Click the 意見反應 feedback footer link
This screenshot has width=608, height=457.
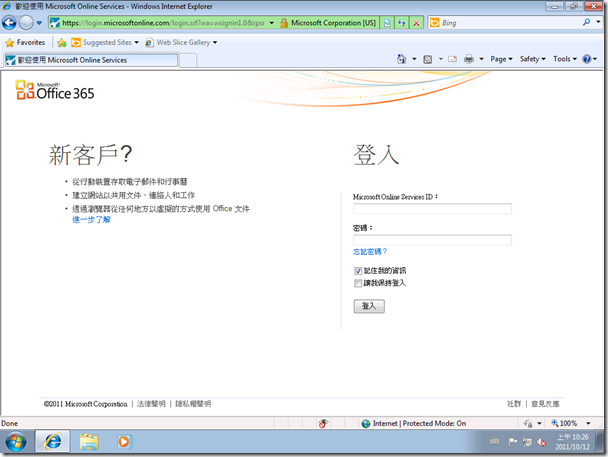point(545,404)
